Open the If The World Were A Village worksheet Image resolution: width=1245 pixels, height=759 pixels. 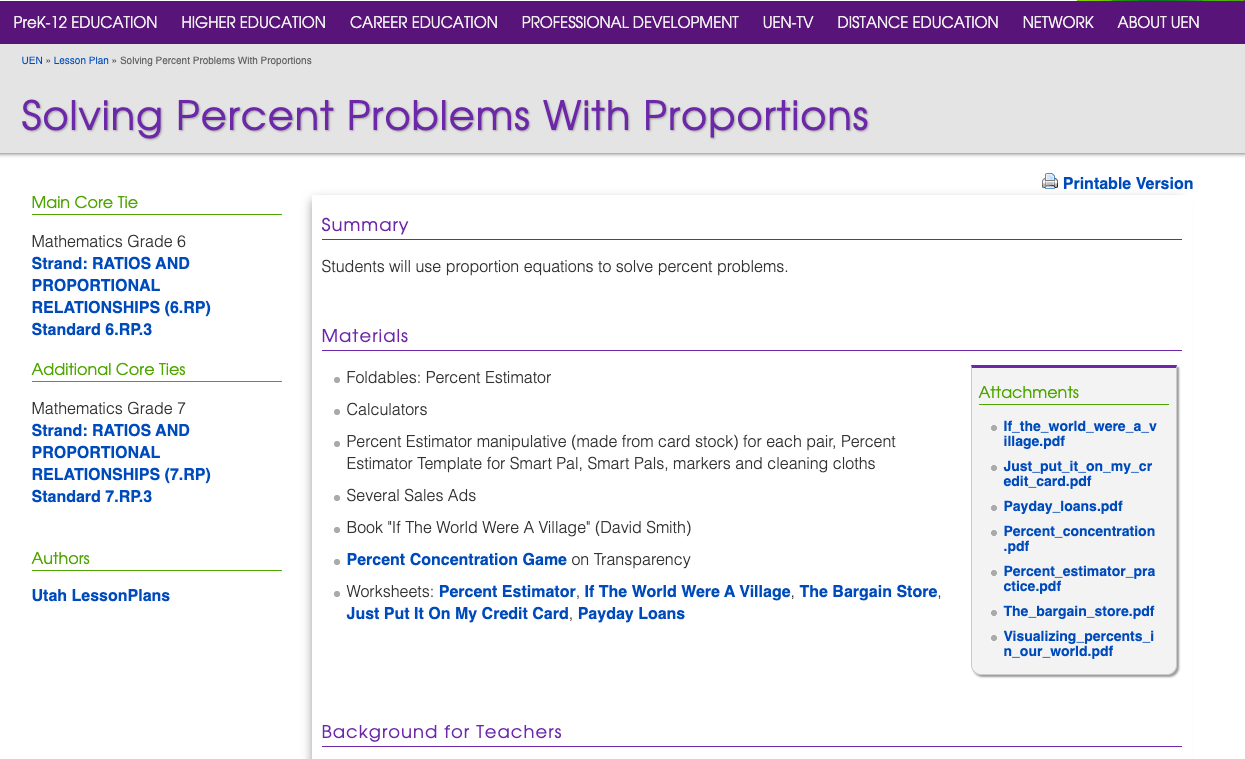(x=687, y=591)
